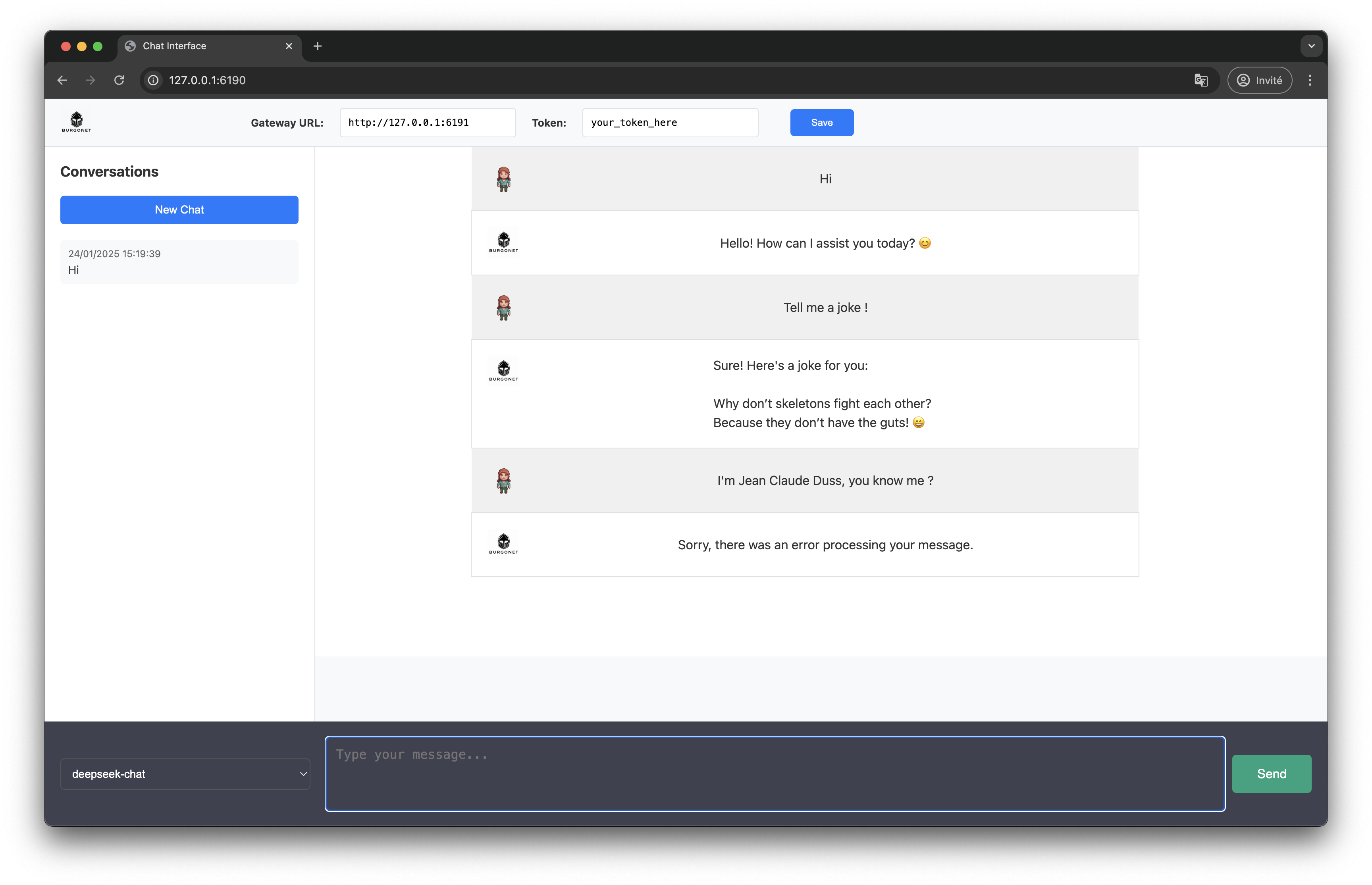This screenshot has width=1372, height=885.
Task: Click the Burgonet bot icon on joke response
Action: pos(503,370)
